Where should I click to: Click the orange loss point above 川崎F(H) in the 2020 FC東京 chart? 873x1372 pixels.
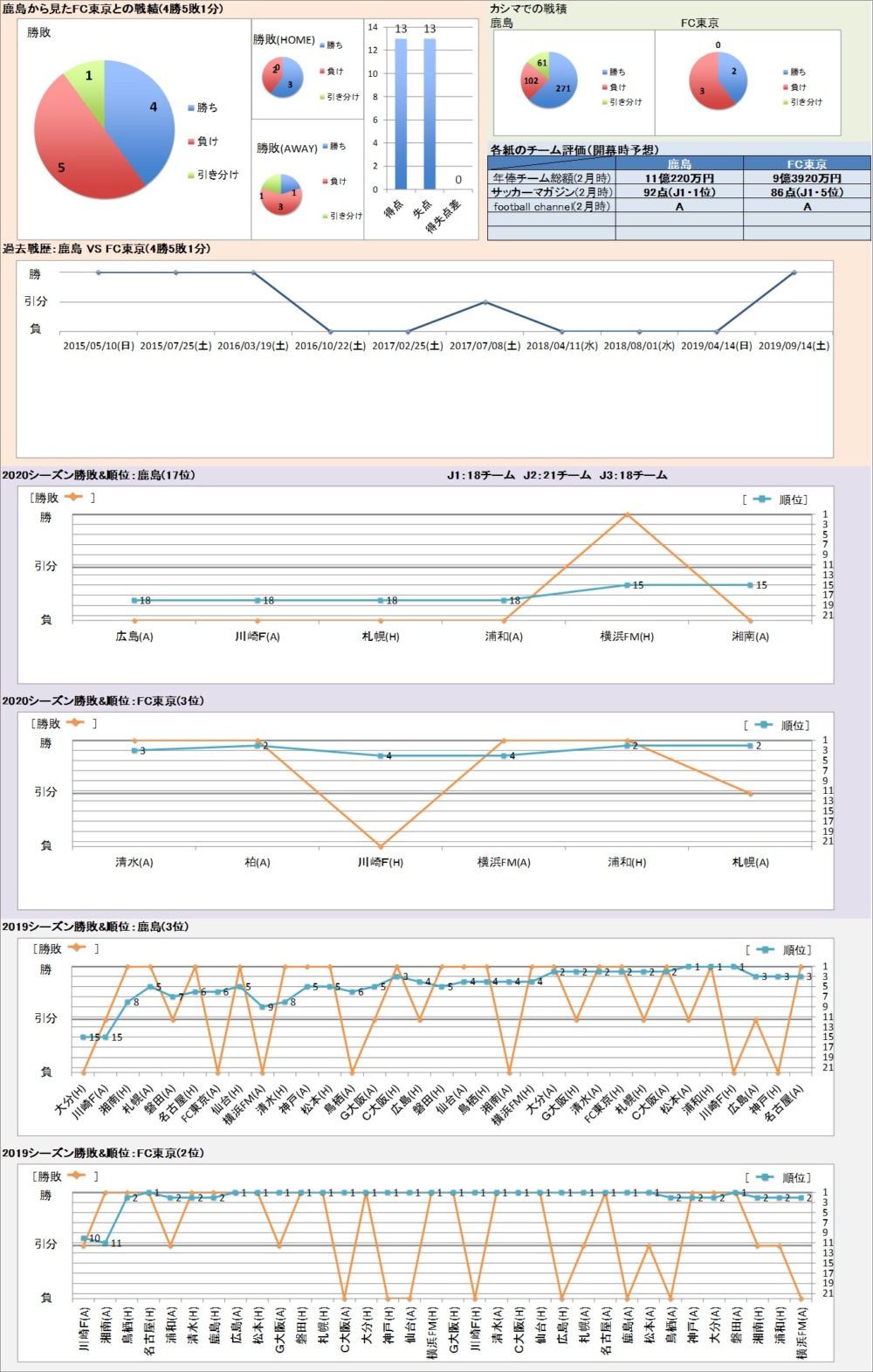click(x=381, y=846)
